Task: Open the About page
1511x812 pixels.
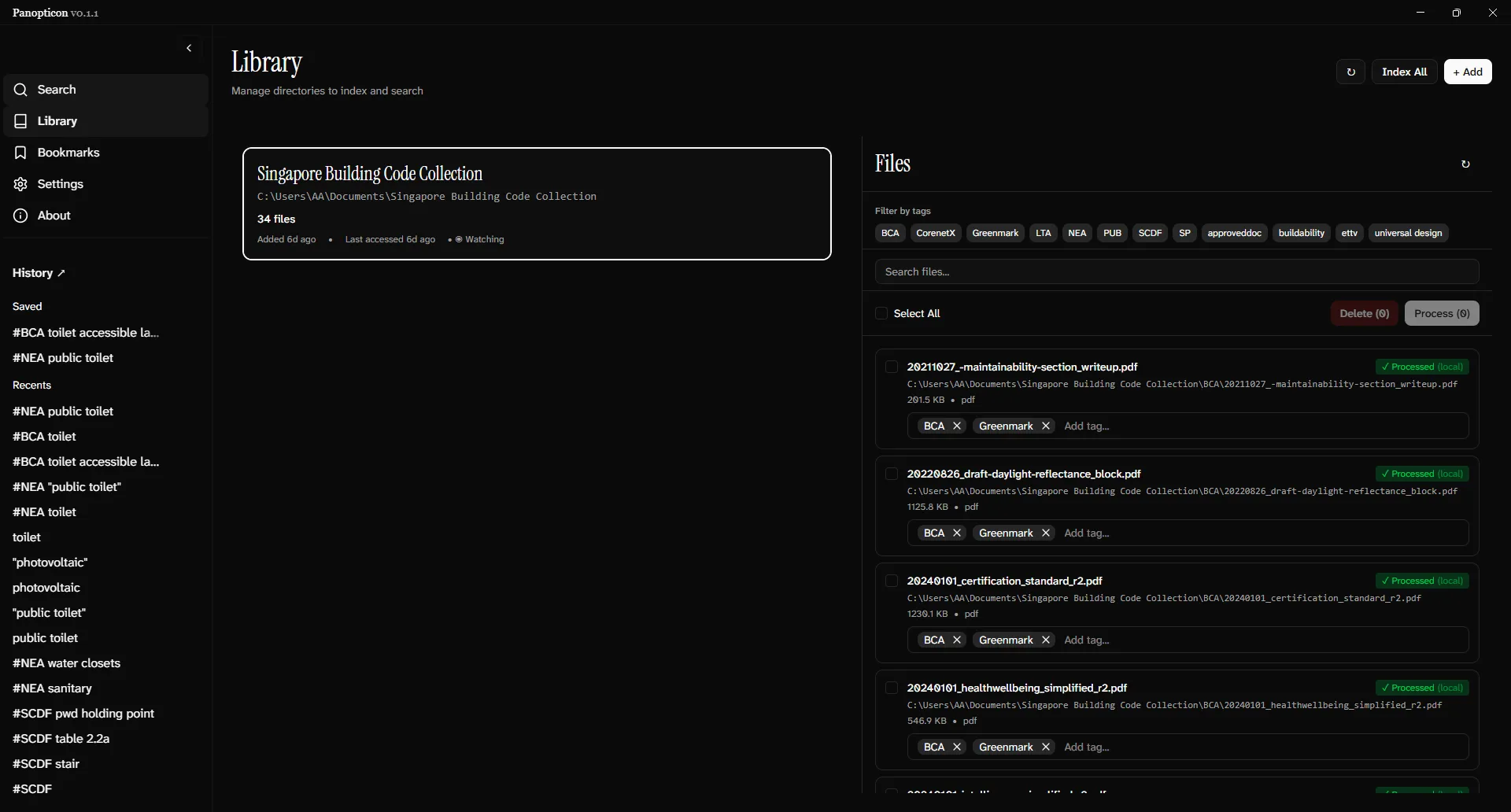Action: tap(54, 215)
